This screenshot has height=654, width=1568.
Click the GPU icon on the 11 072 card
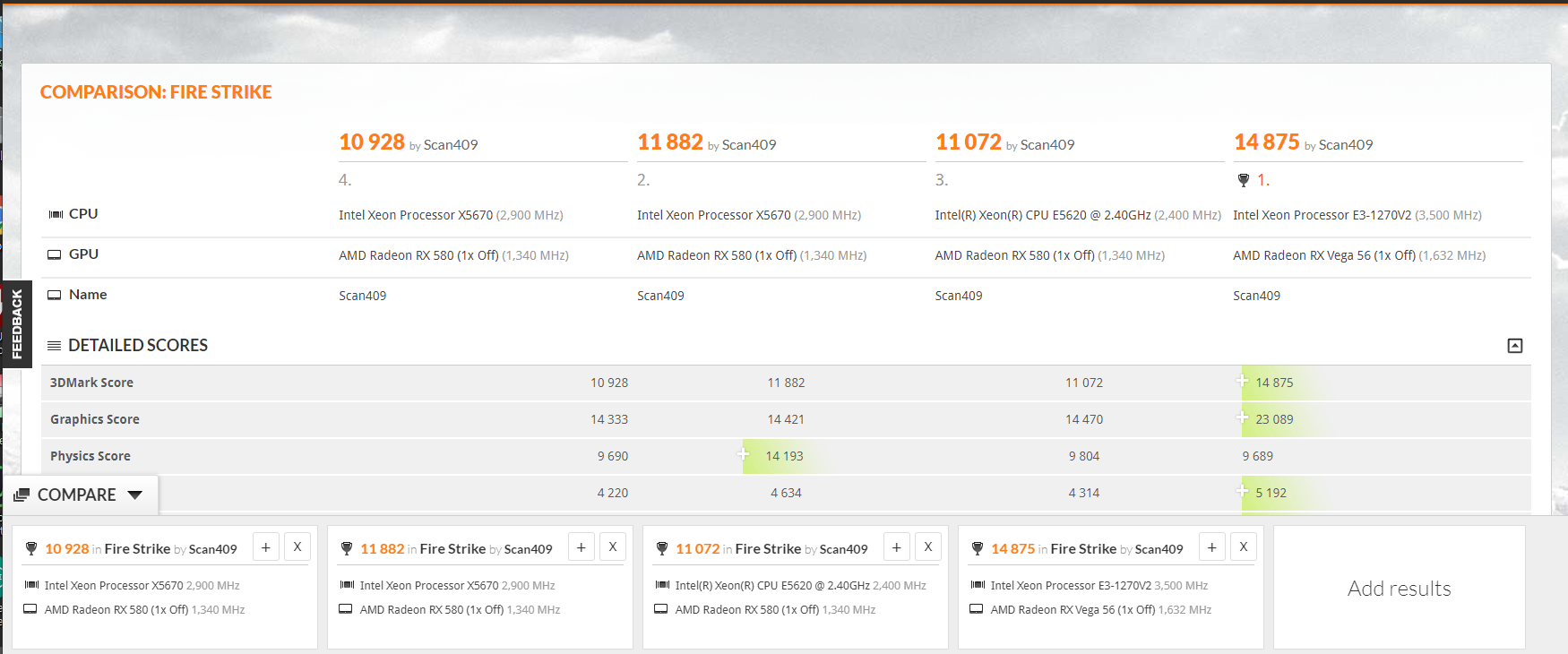pyautogui.click(x=662, y=609)
